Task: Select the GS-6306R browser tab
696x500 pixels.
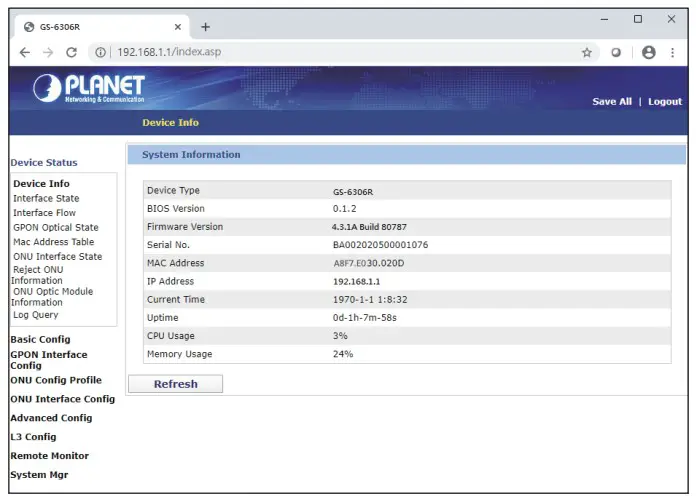Action: click(102, 27)
